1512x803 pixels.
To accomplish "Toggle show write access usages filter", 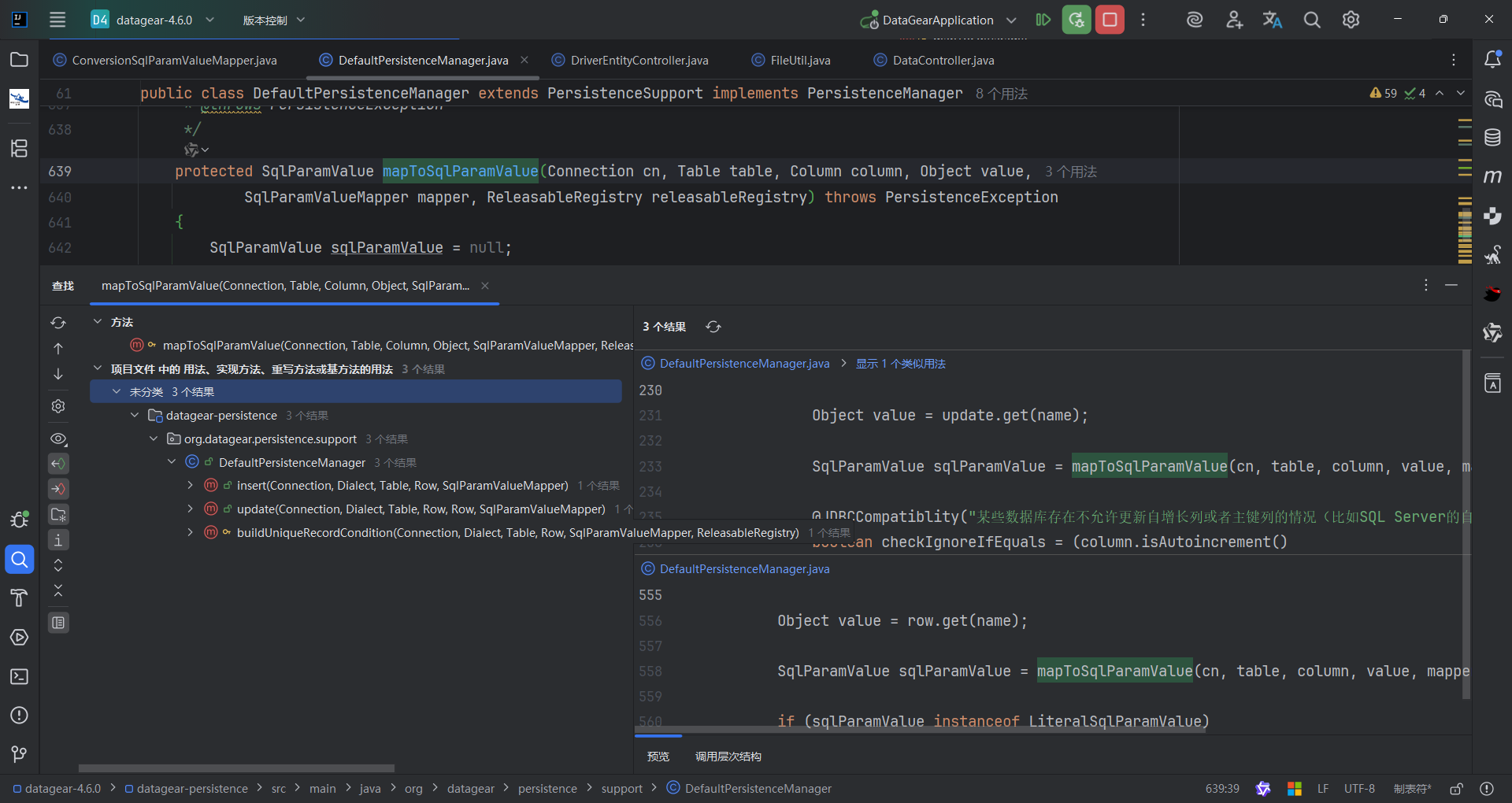I will 58,489.
